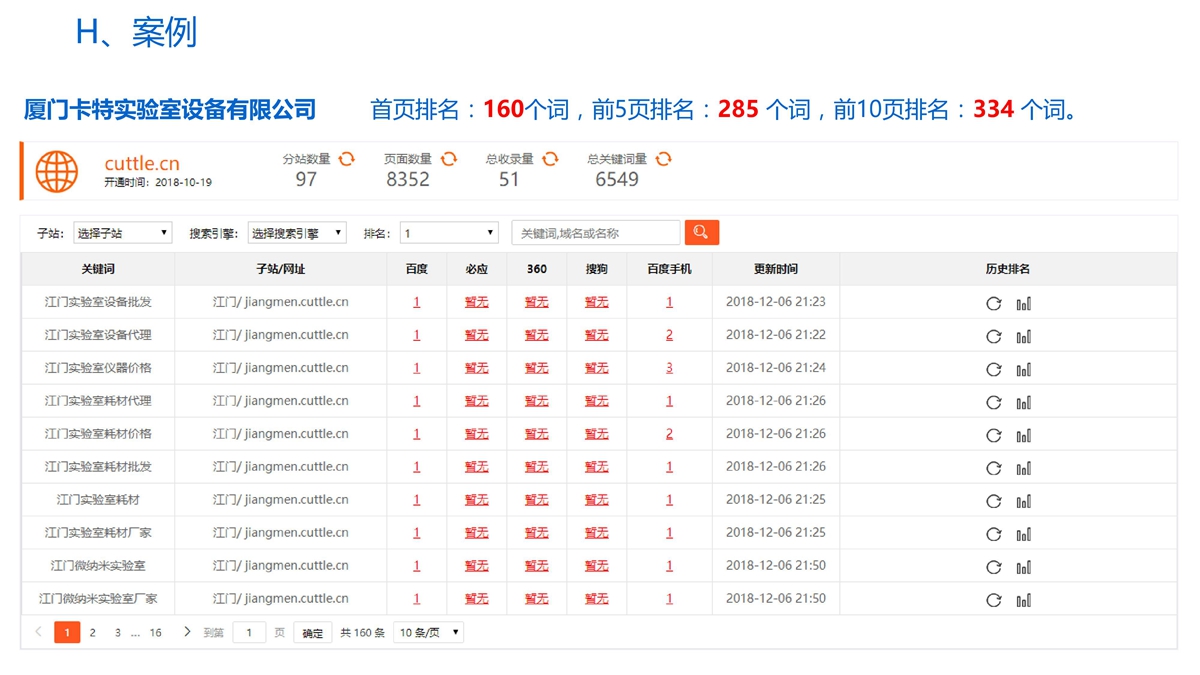Click the cuttle.cn site link

[142, 163]
